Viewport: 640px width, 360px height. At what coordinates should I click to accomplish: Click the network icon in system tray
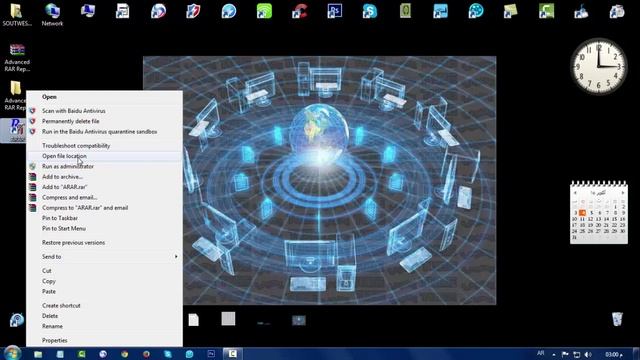click(x=577, y=354)
